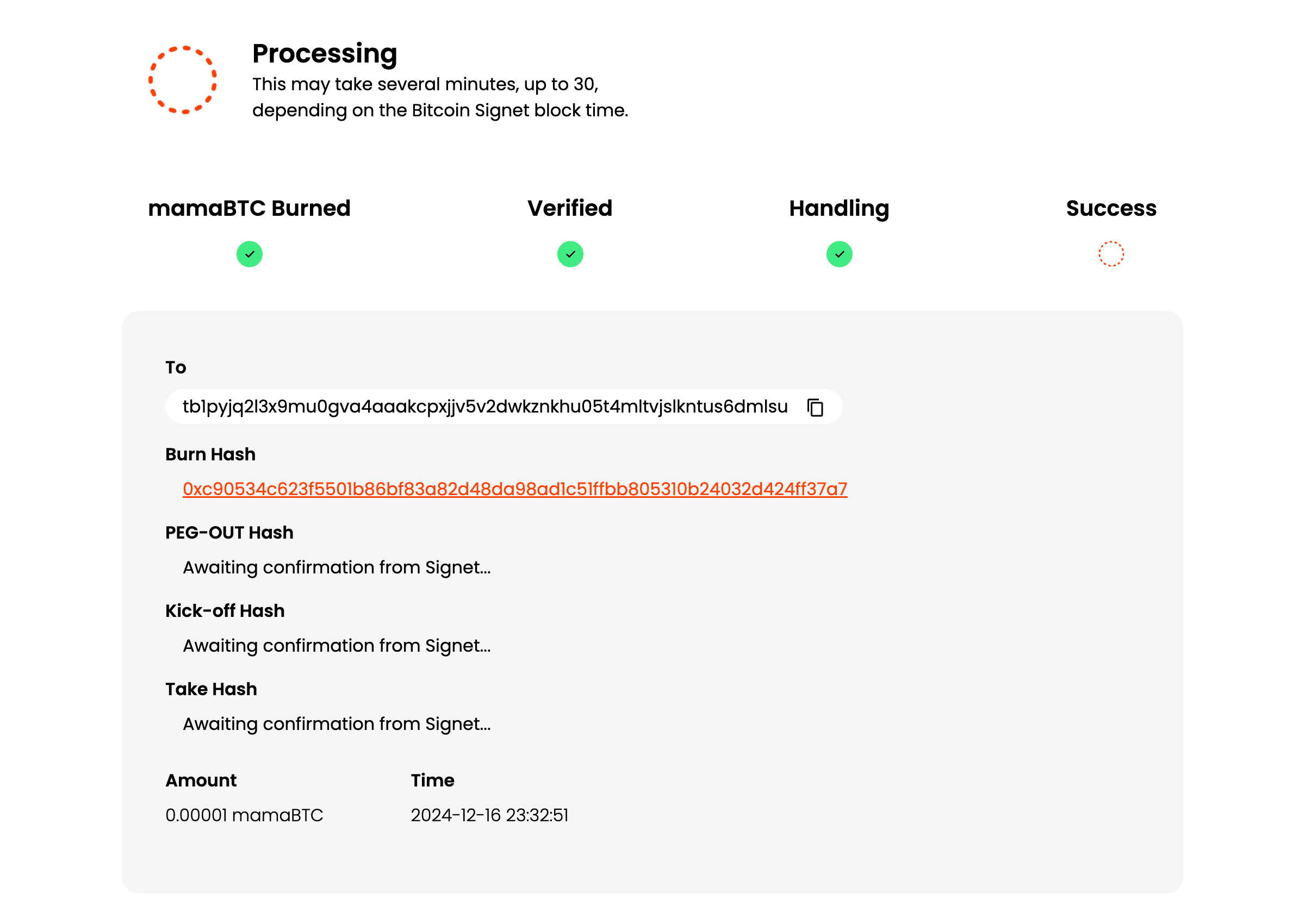This screenshot has width=1305, height=924.
Task: Click the Processing heading
Action: [325, 54]
